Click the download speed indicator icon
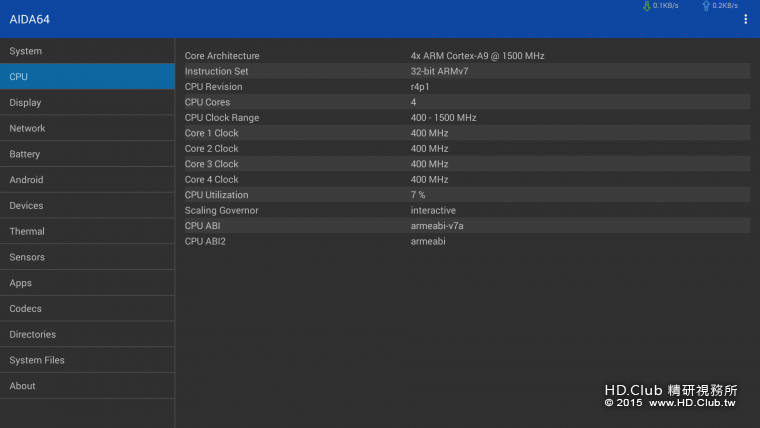The image size is (760, 428). click(x=647, y=6)
